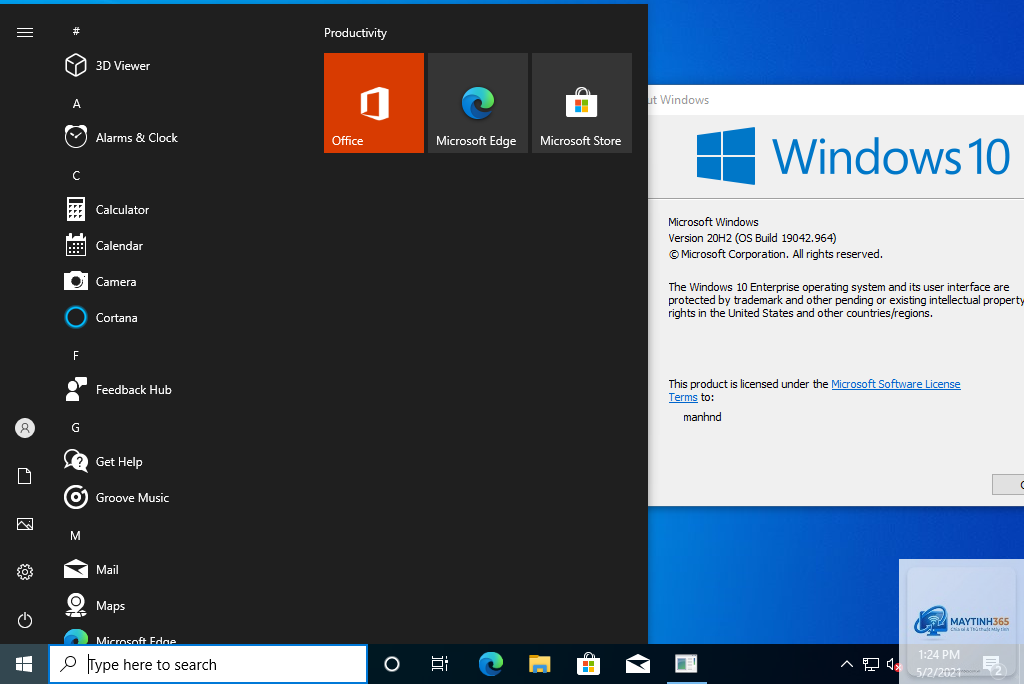This screenshot has height=684, width=1024.
Task: Click the 'G' letter group header
Action: (76, 427)
